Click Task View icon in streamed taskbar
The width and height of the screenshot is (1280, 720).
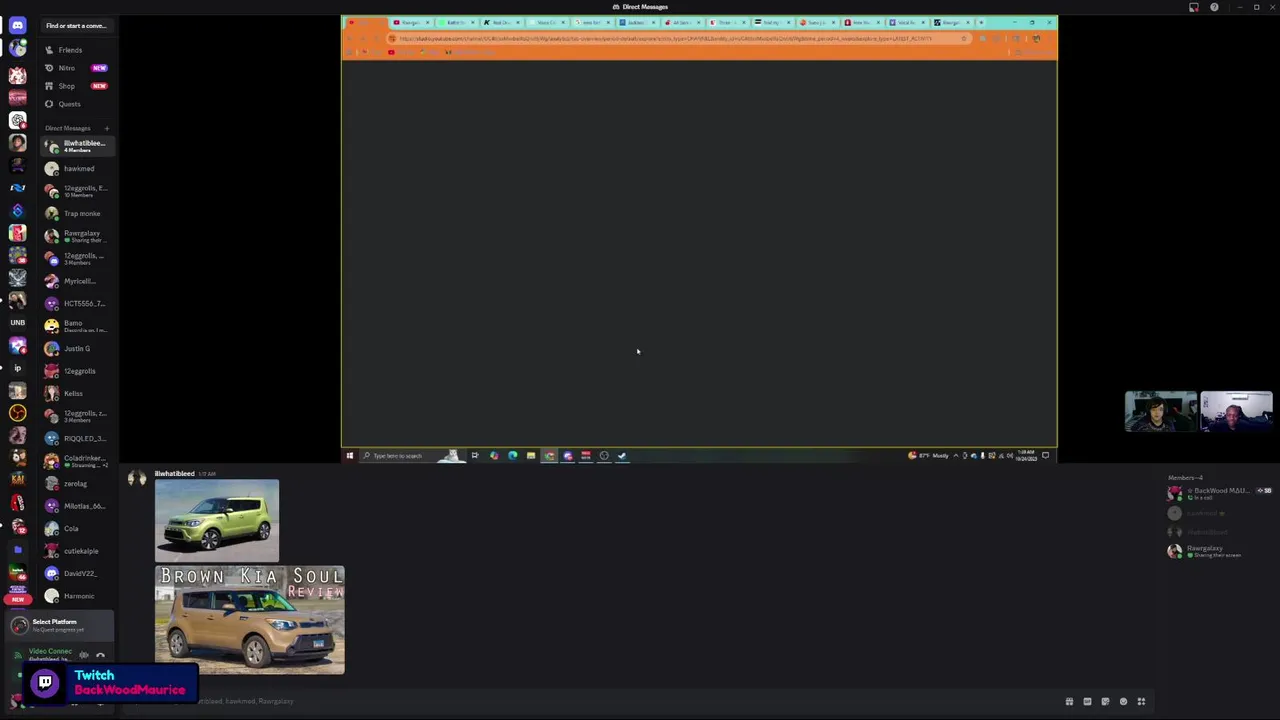click(475, 456)
